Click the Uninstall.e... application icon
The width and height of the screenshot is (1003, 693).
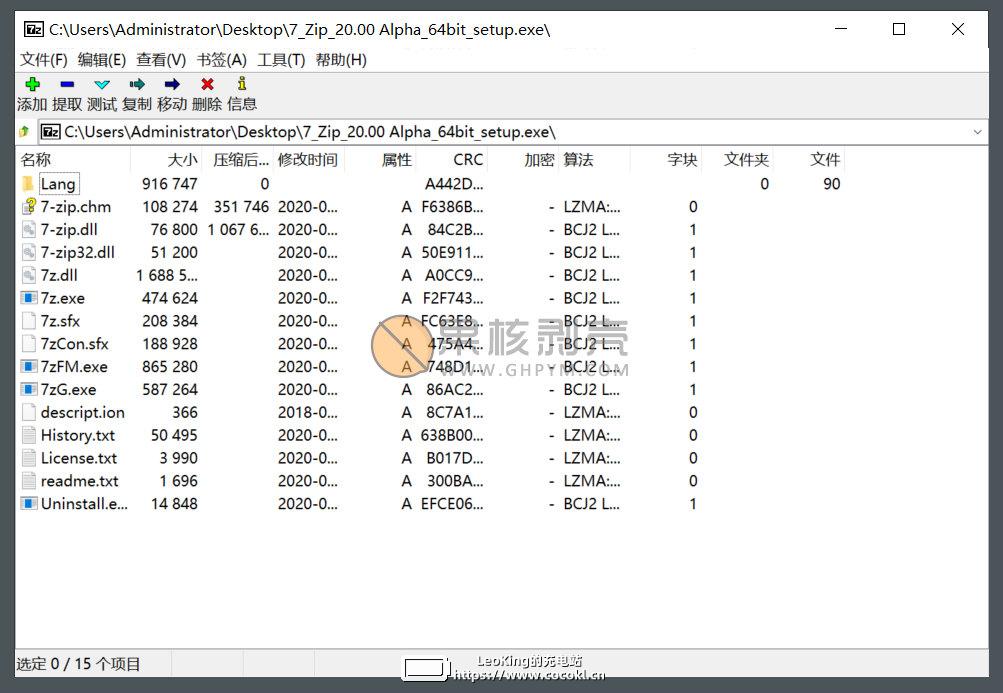[x=29, y=504]
